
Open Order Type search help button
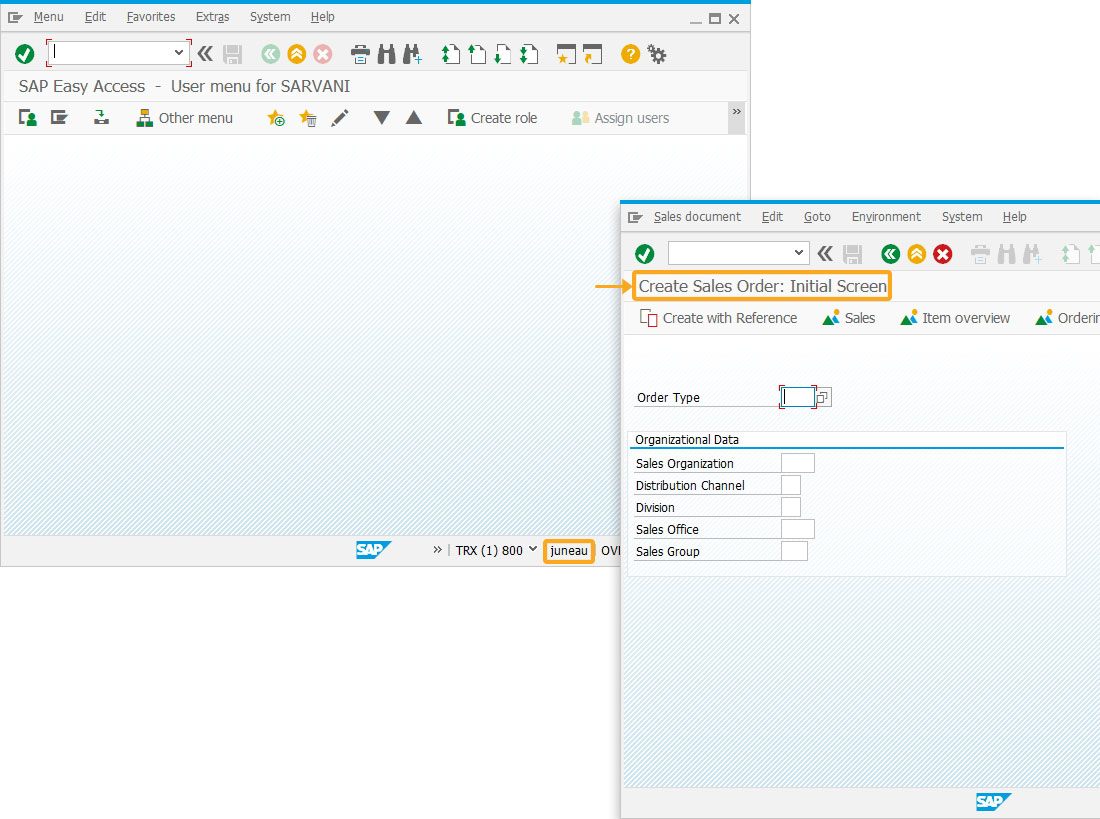824,397
